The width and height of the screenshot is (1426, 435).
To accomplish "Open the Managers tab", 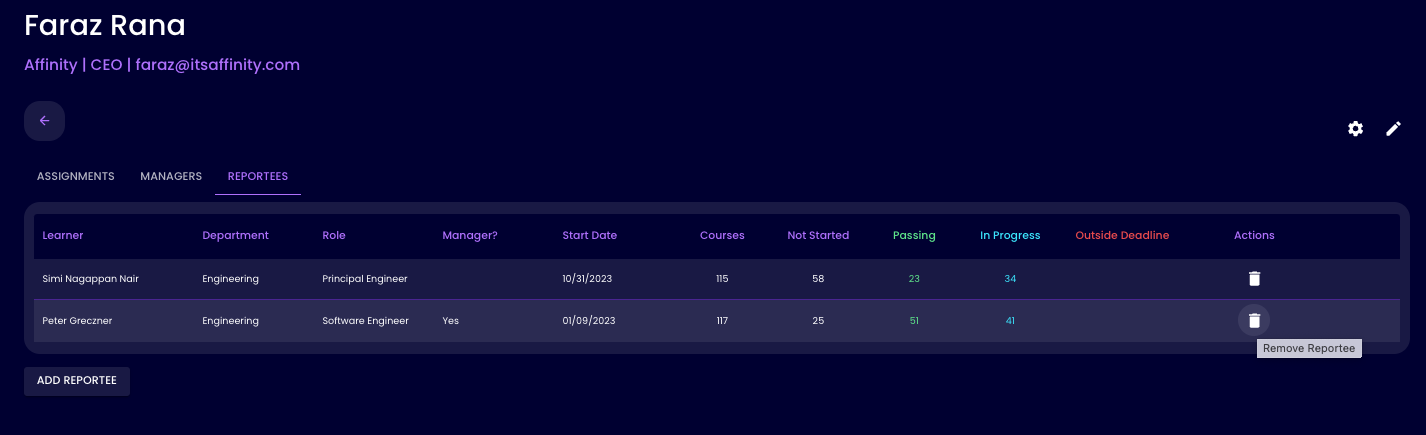I will coord(171,176).
